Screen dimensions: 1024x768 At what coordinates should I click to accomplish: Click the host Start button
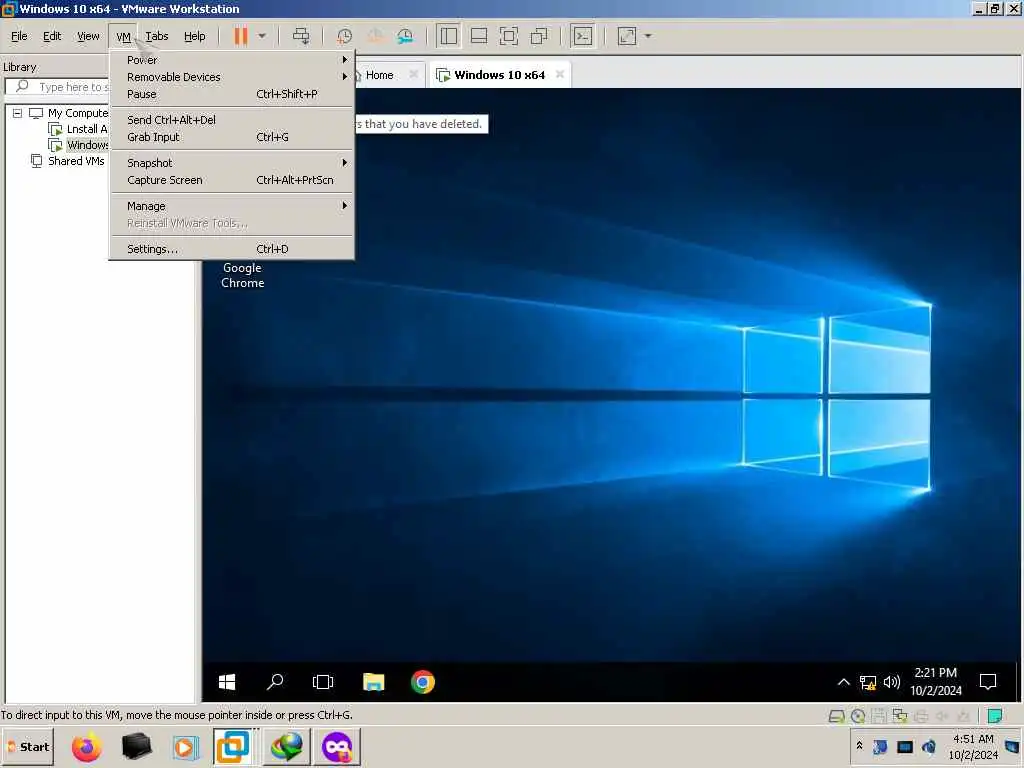pos(28,747)
